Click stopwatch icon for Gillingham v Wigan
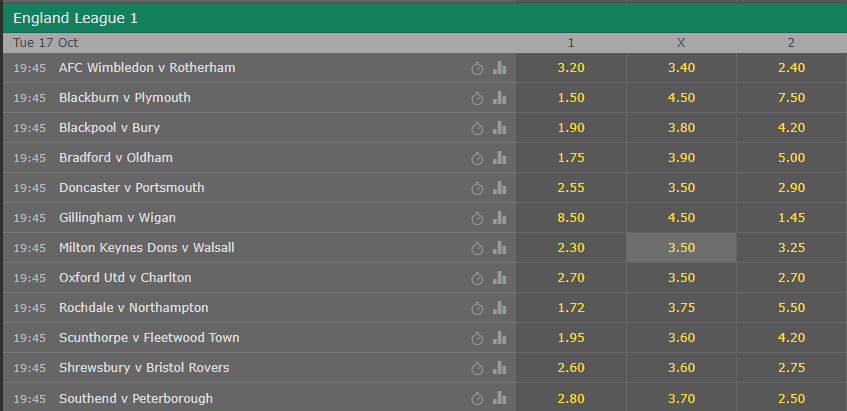The height and width of the screenshot is (411, 847). coord(477,218)
